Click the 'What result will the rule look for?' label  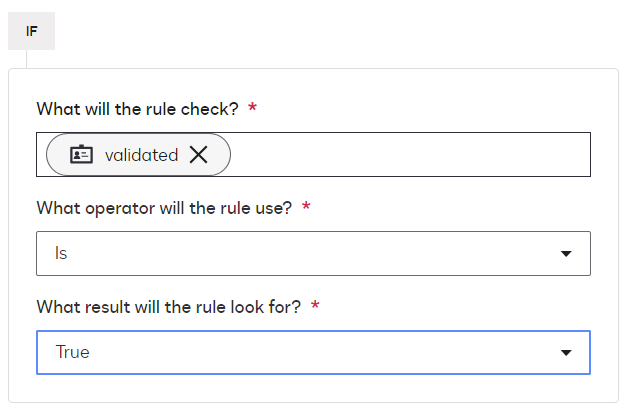168,307
